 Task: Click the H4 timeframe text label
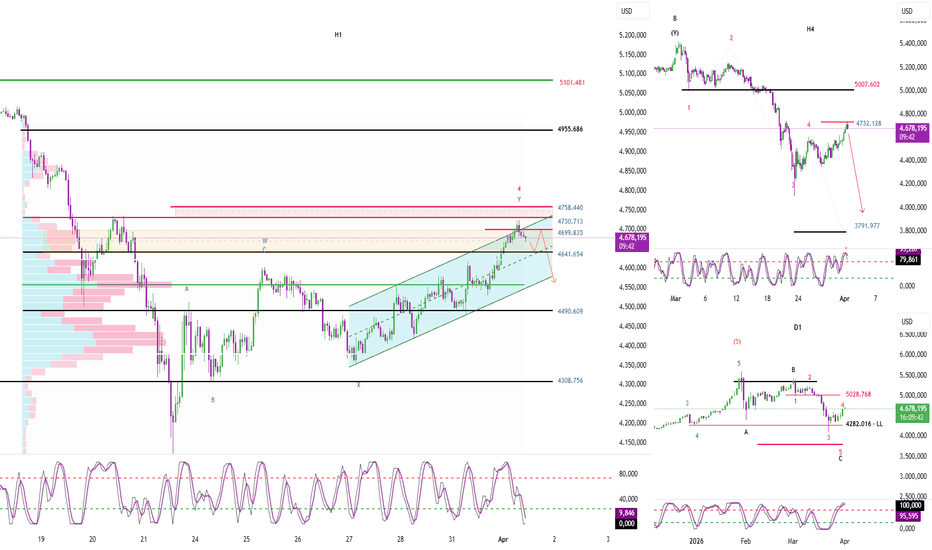pos(810,29)
